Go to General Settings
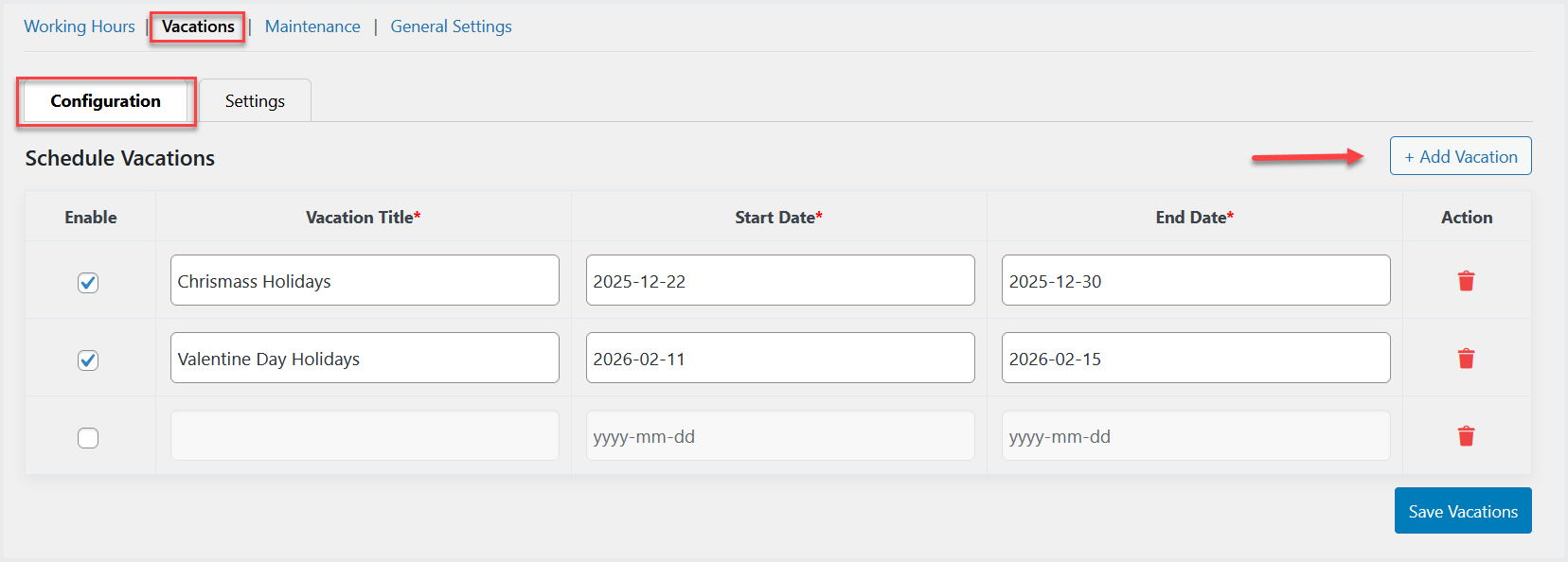 coord(451,26)
